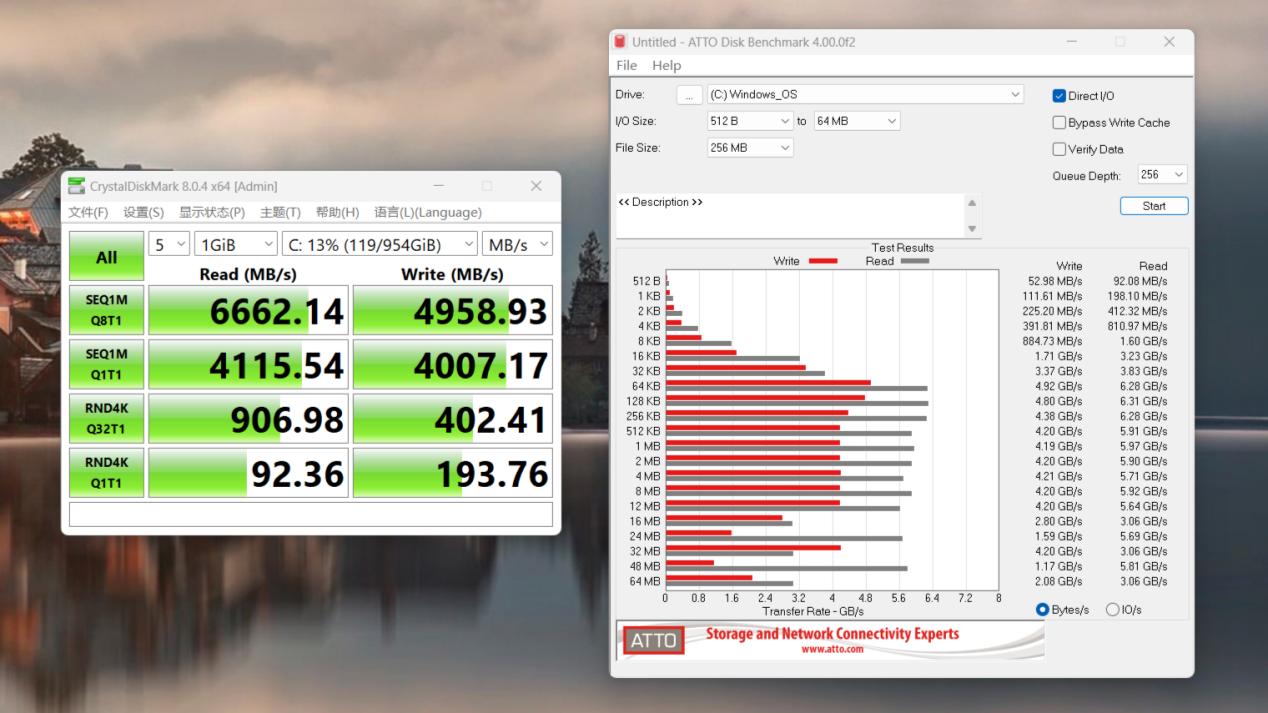Viewport: 1268px width, 713px height.
Task: Open the 设置(S) menu in CrystalDiskMark
Action: pyautogui.click(x=143, y=212)
